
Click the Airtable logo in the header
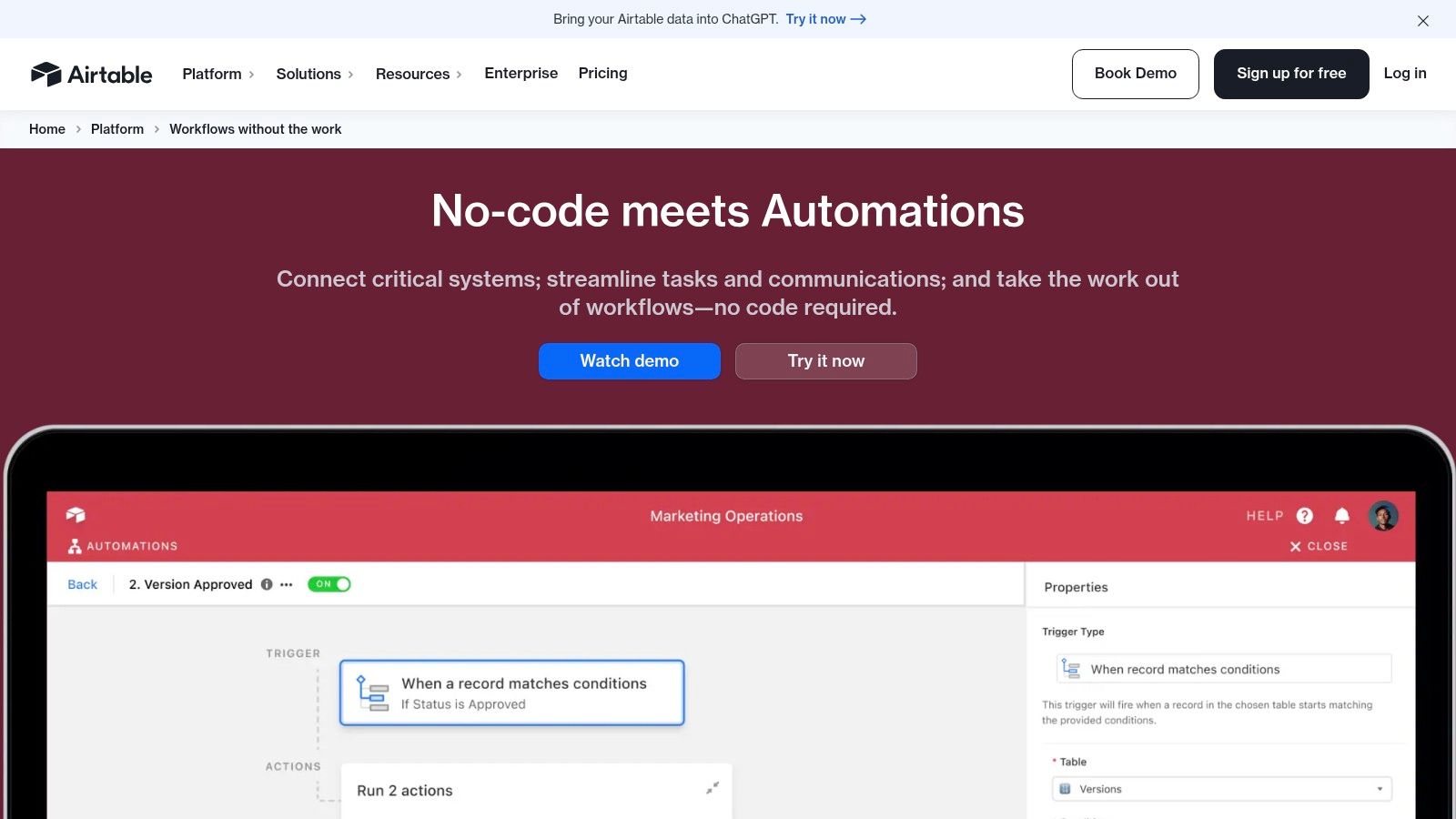[91, 74]
